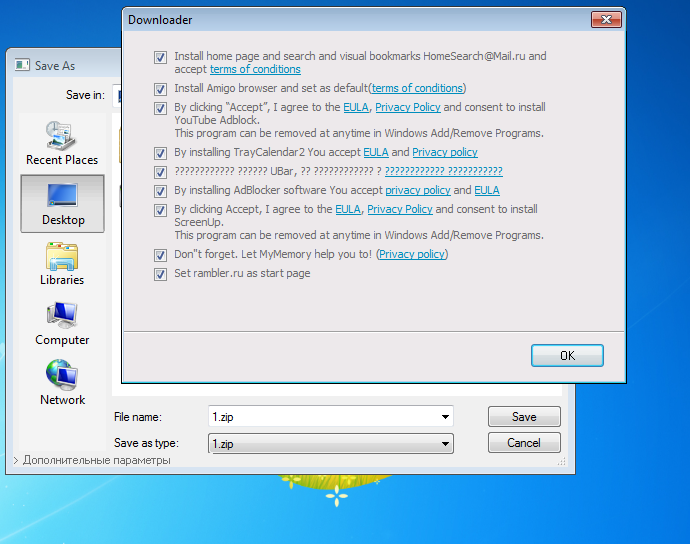Click Cancel in Save As dialog
Screen dimensions: 690x544
pos(524,442)
